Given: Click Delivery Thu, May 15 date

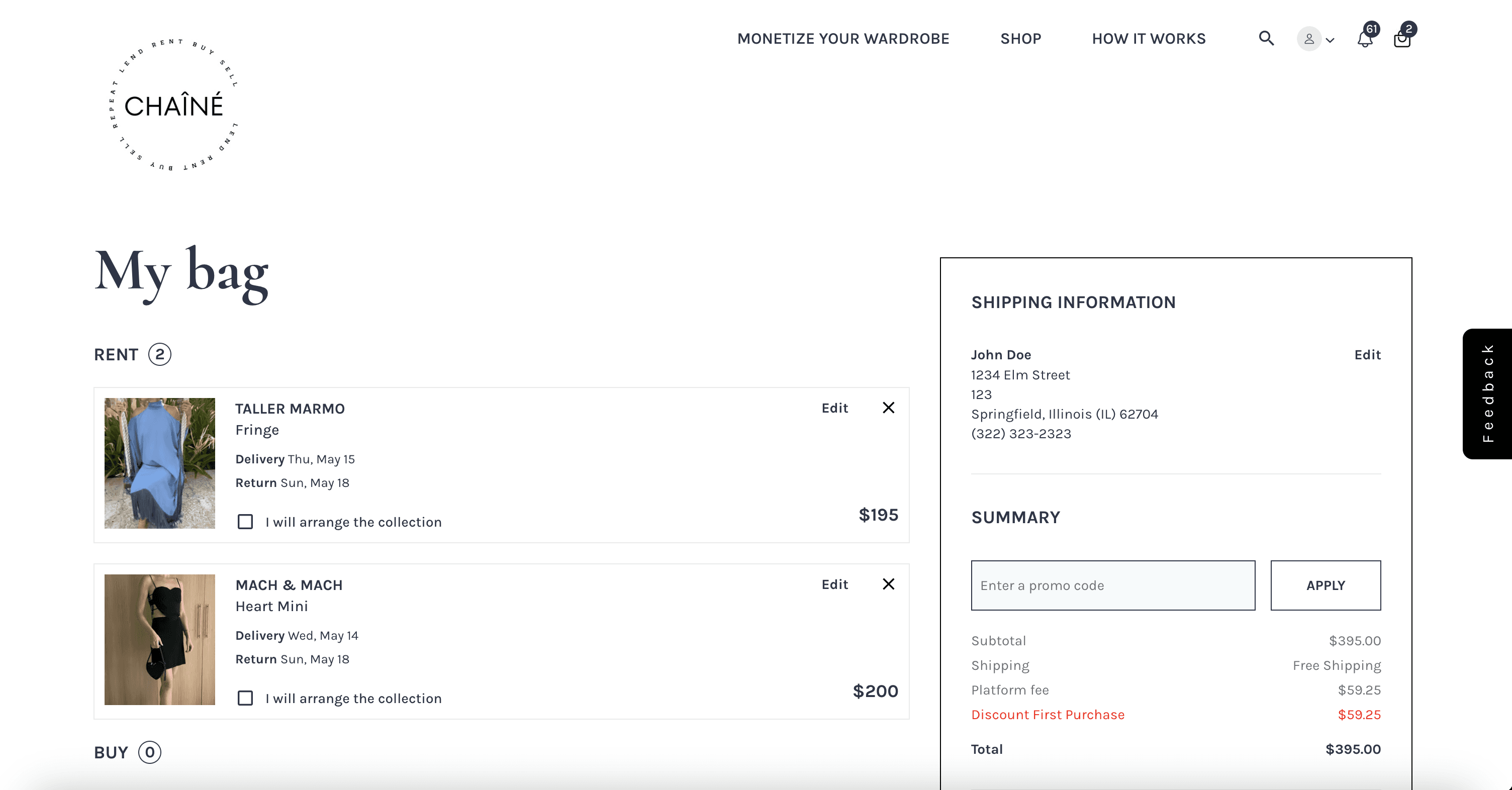Looking at the screenshot, I should [x=295, y=459].
